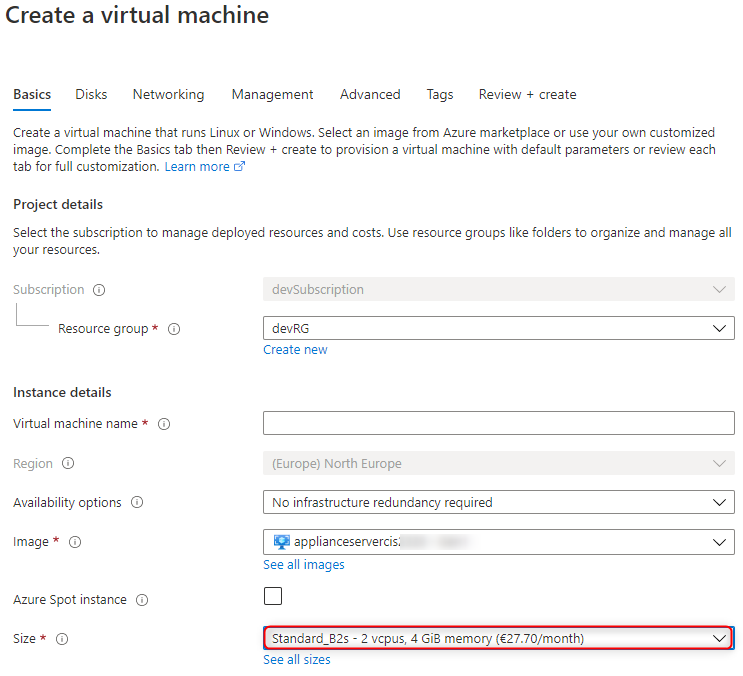The width and height of the screenshot is (743, 676).
Task: Open the Management tab
Action: tap(272, 94)
